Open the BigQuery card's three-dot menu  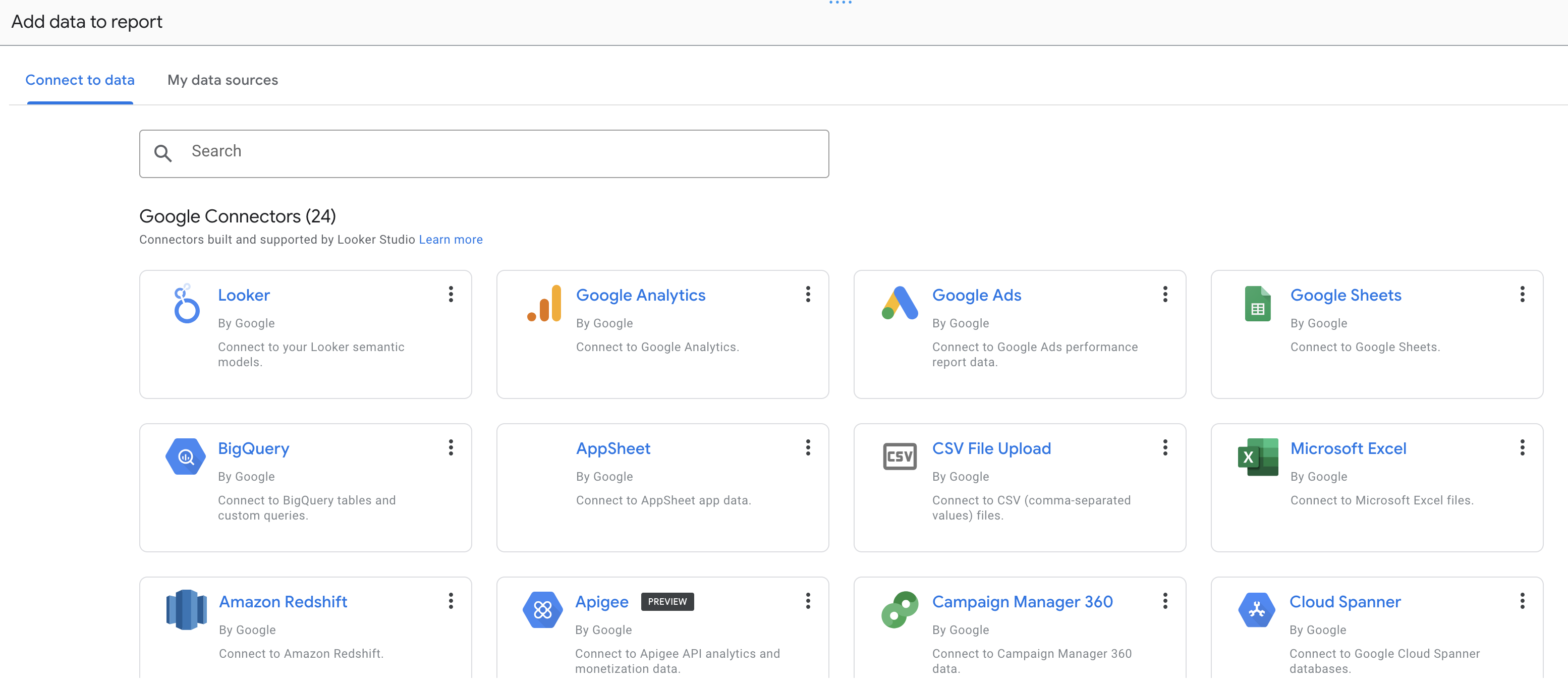coord(451,447)
